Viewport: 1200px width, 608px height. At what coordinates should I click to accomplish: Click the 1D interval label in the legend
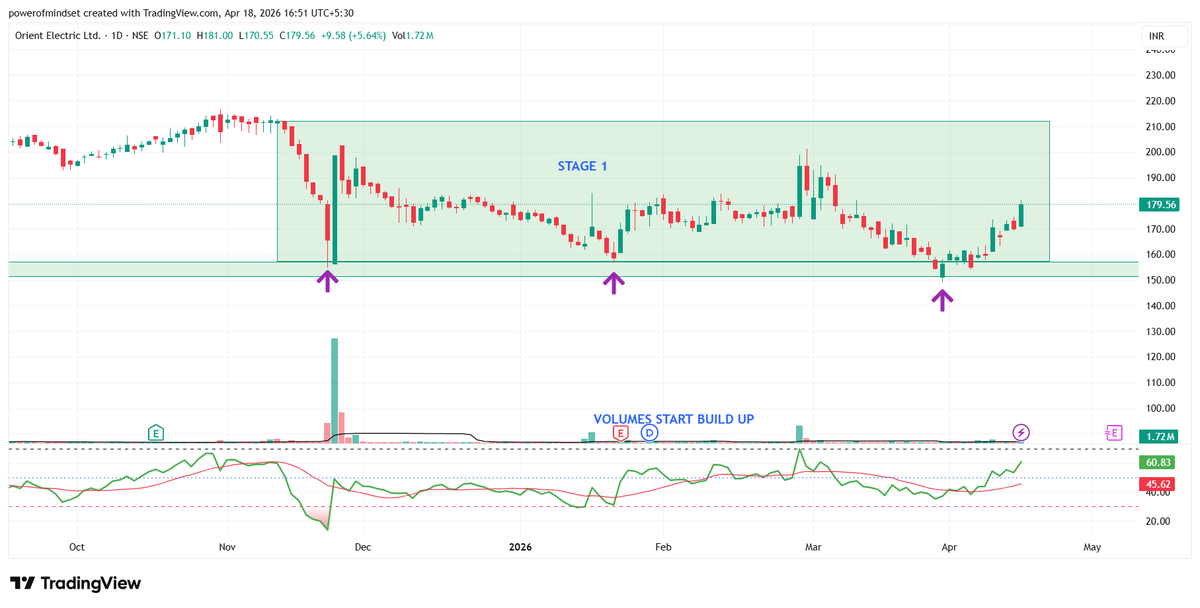(x=116, y=36)
